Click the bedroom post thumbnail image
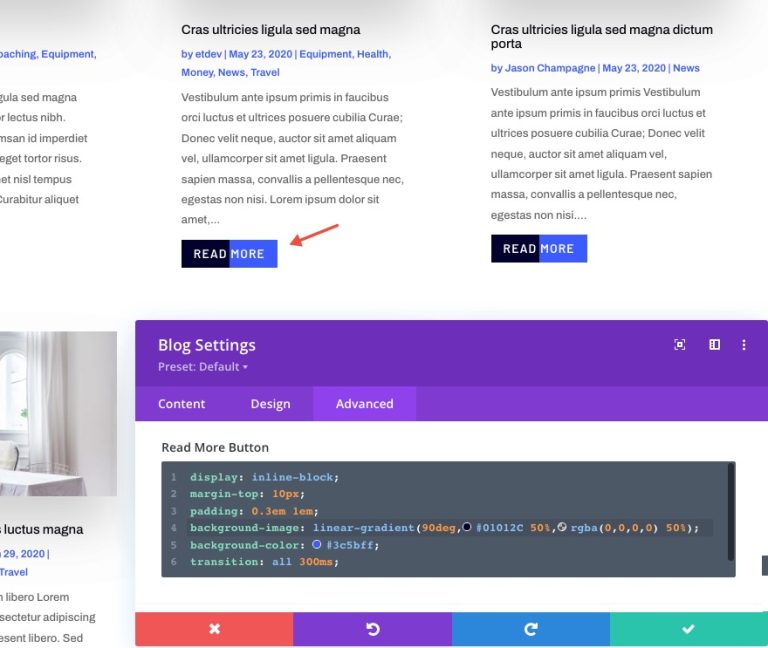768x648 pixels. click(58, 414)
